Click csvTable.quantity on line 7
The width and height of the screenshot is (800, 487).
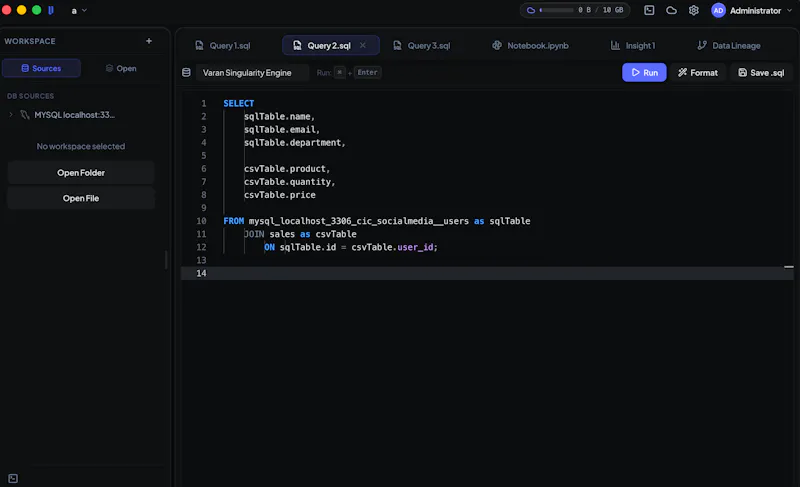tap(287, 182)
